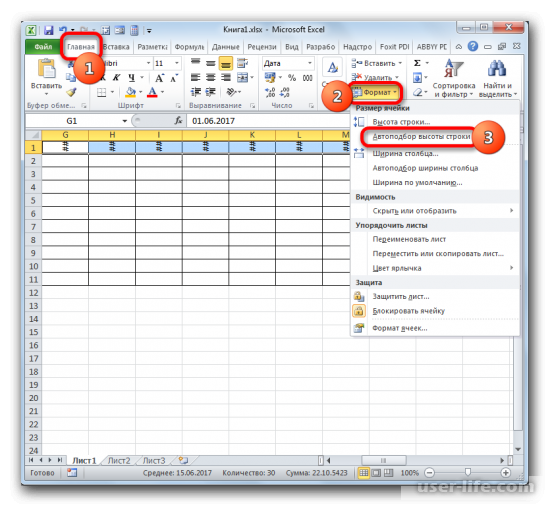Select the fill color paint bucket icon
Image resolution: width=550 pixels, height=507 pixels.
point(131,92)
